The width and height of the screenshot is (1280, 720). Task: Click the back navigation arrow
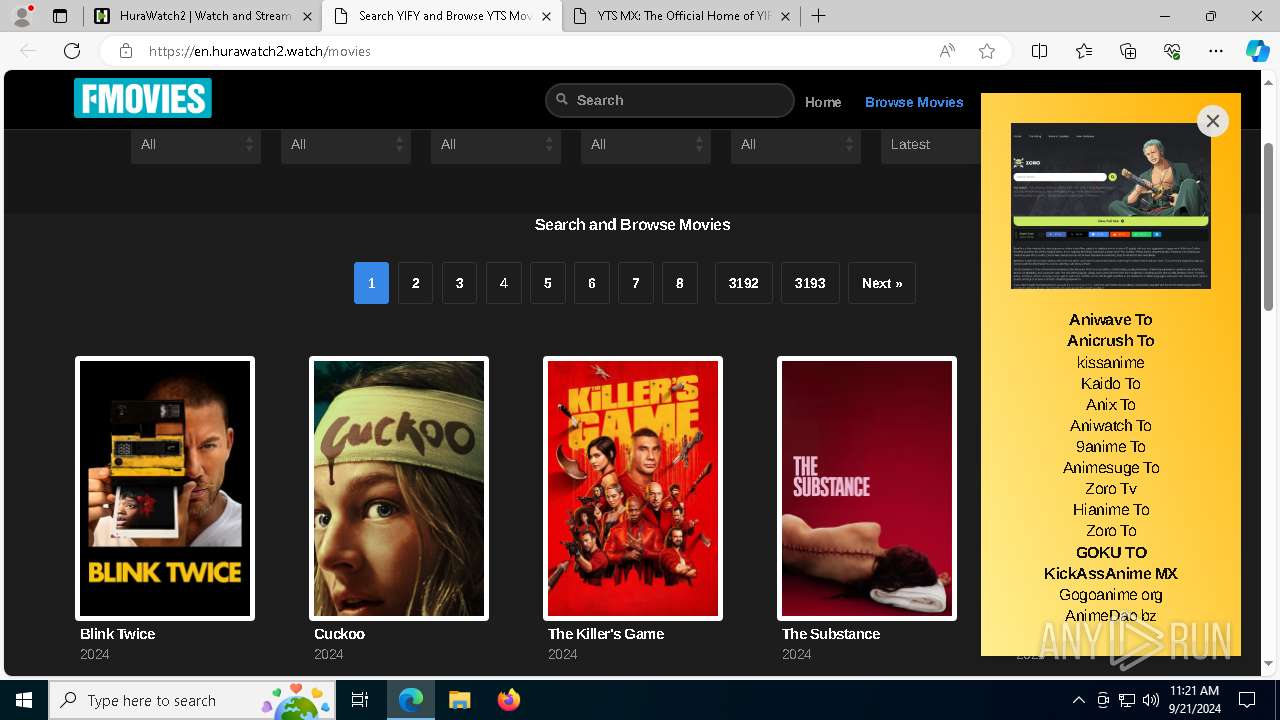click(28, 51)
